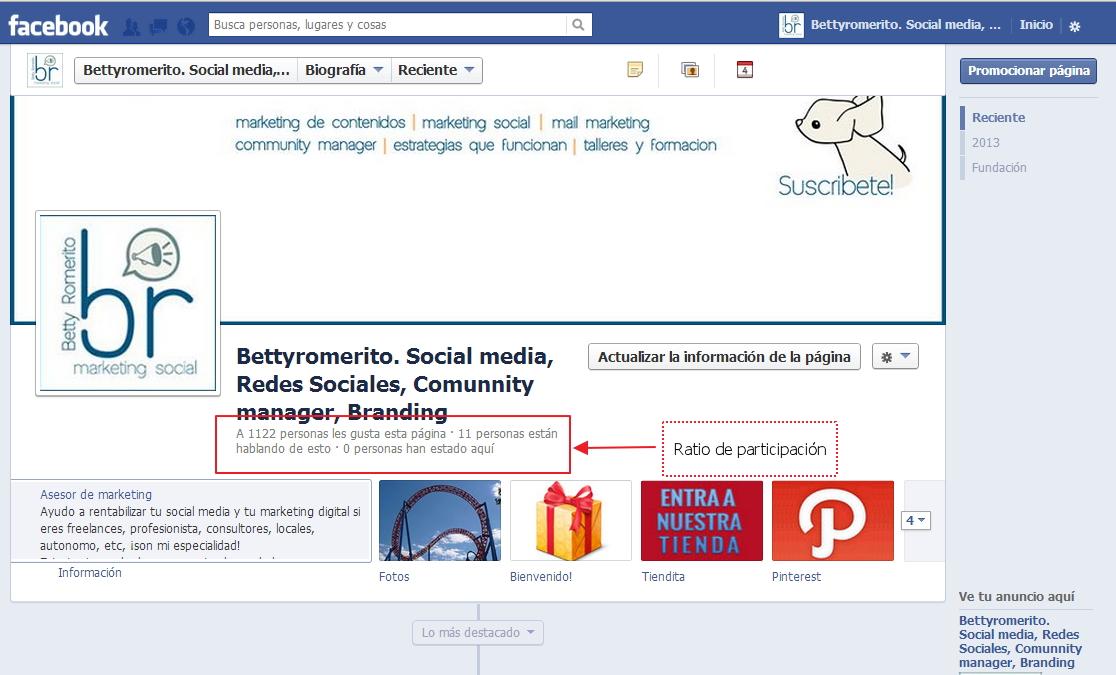Image resolution: width=1116 pixels, height=675 pixels.
Task: Open the Entra a Nuestra Tienda thumbnail
Action: [702, 520]
